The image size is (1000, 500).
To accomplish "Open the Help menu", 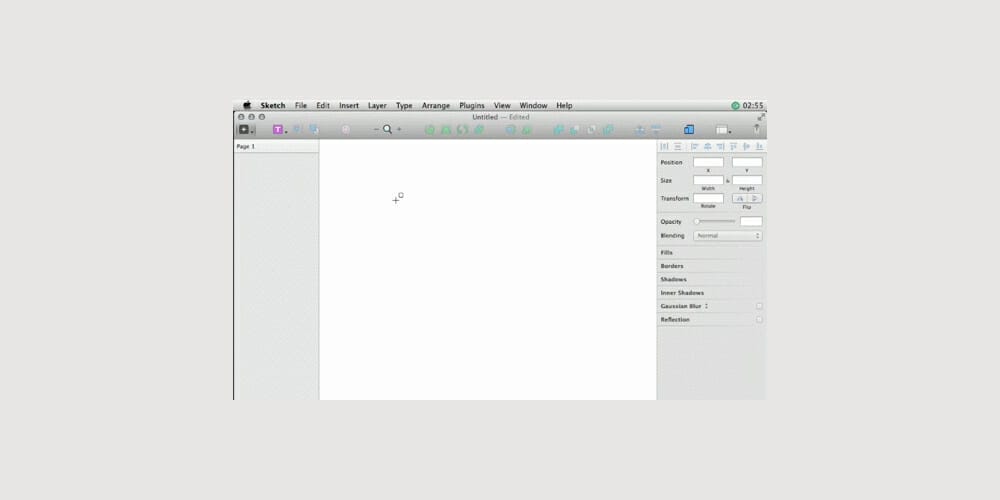I will coord(564,106).
